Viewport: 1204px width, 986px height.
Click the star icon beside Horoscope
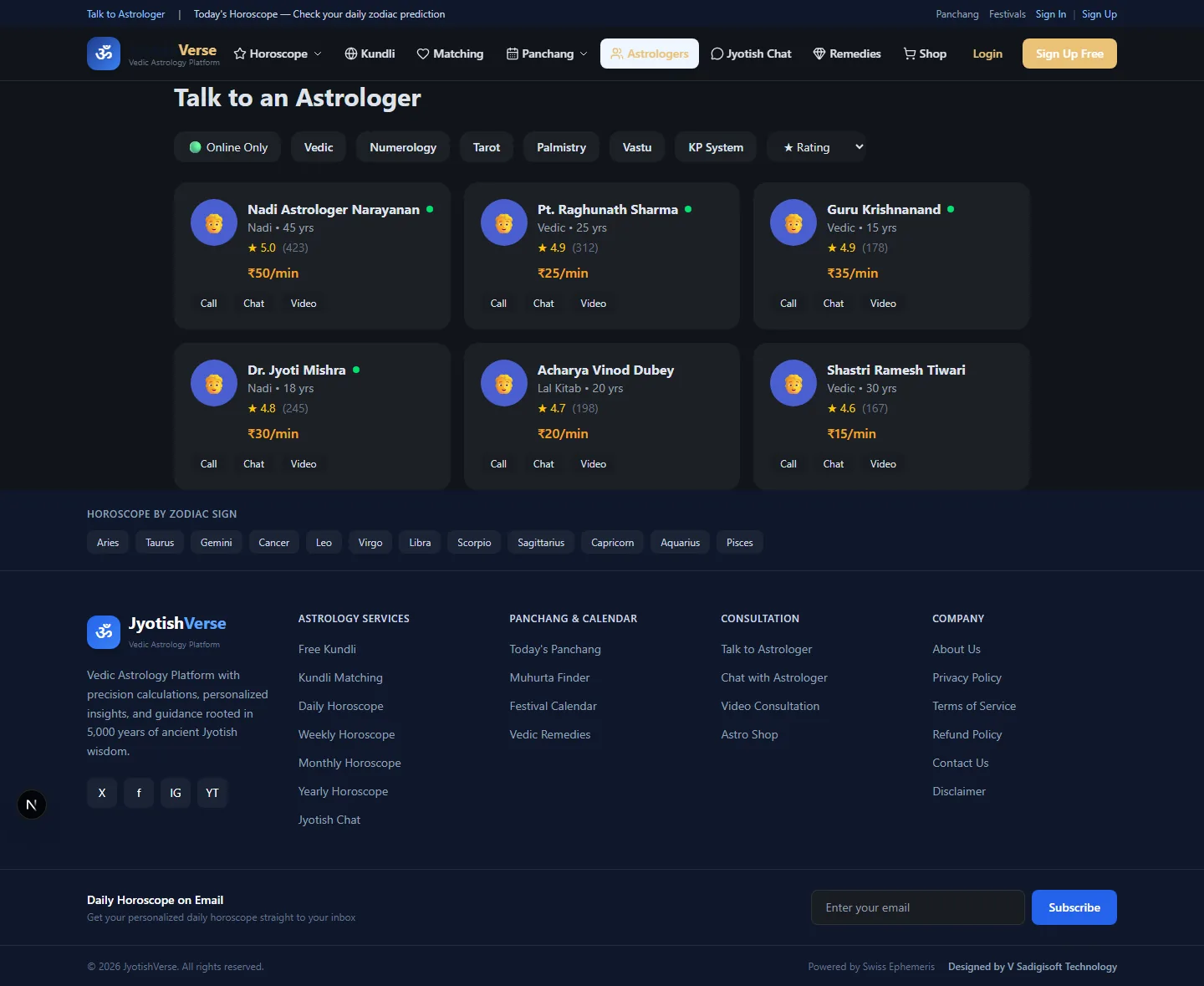click(x=240, y=54)
